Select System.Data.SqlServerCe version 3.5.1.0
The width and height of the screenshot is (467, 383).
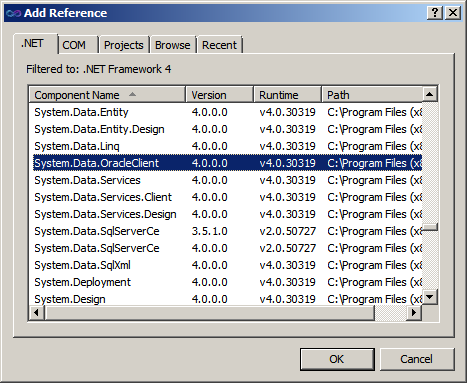point(227,231)
